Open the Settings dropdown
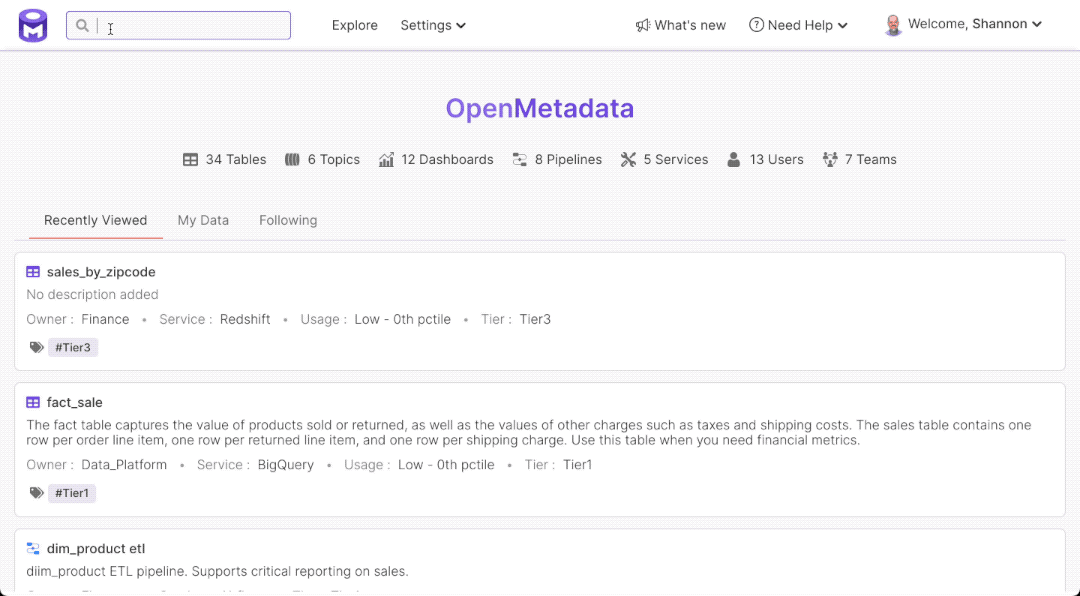Viewport: 1080px width, 596px height. tap(432, 25)
